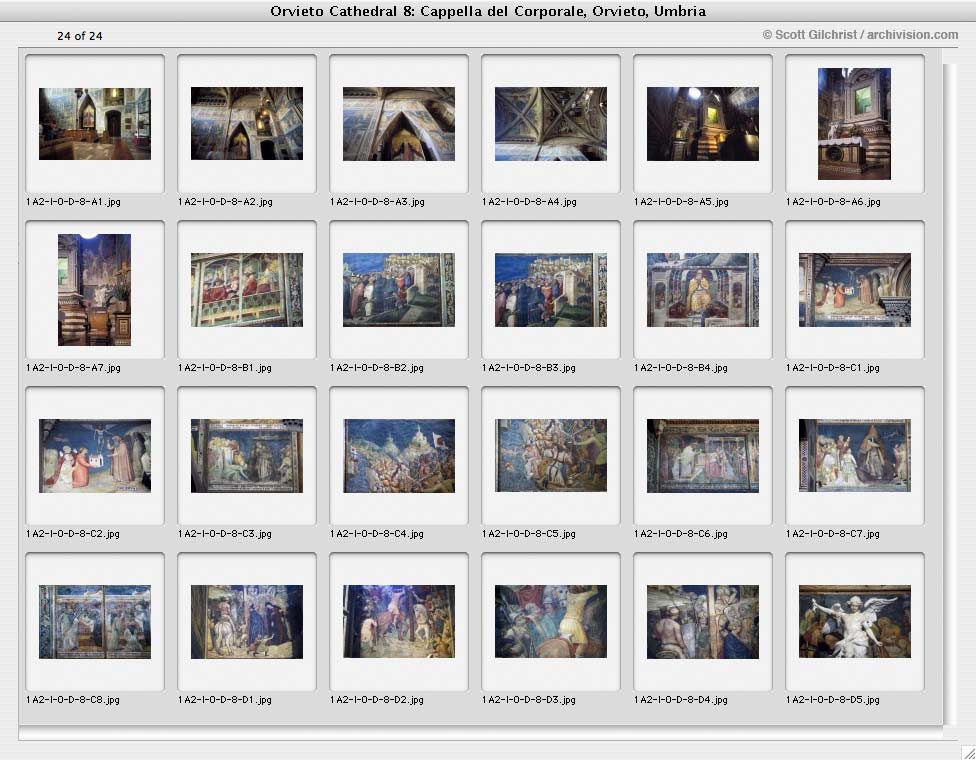Select thumbnail 1A2-I-O-D-8-D2.jpg
Screen dimensions: 976x760
point(398,621)
